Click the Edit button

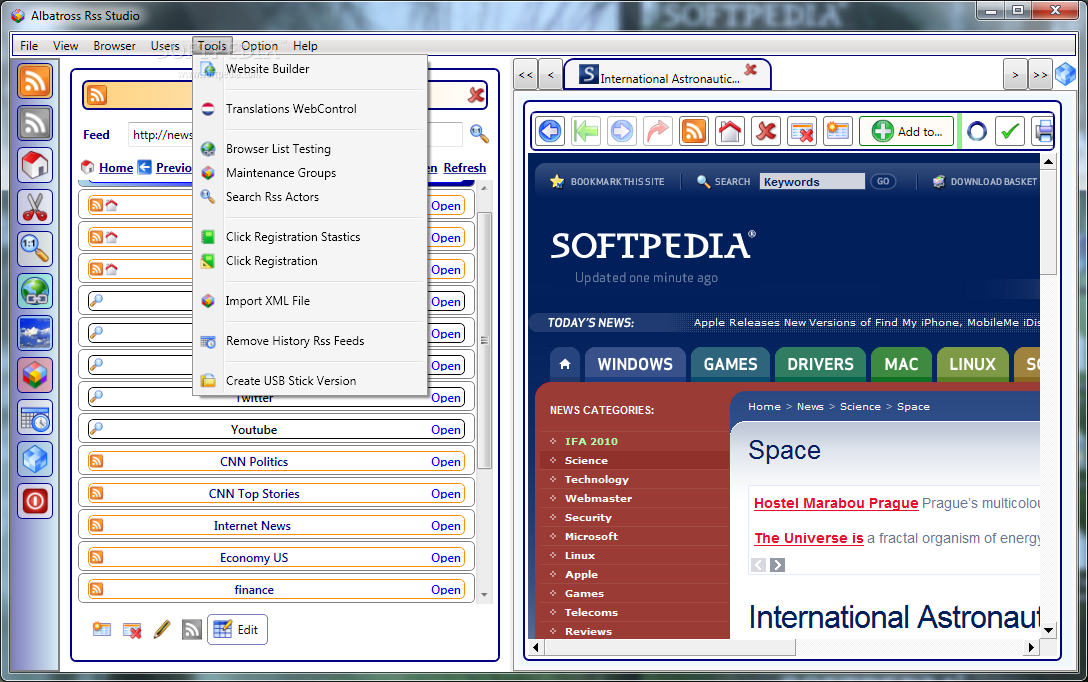pos(237,629)
